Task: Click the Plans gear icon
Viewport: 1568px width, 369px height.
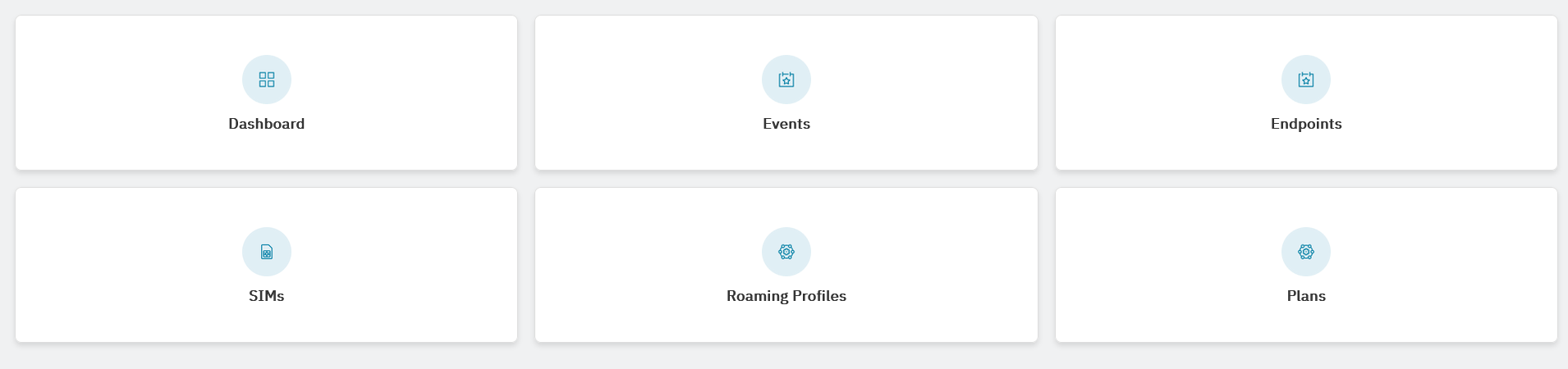Action: pyautogui.click(x=1306, y=252)
